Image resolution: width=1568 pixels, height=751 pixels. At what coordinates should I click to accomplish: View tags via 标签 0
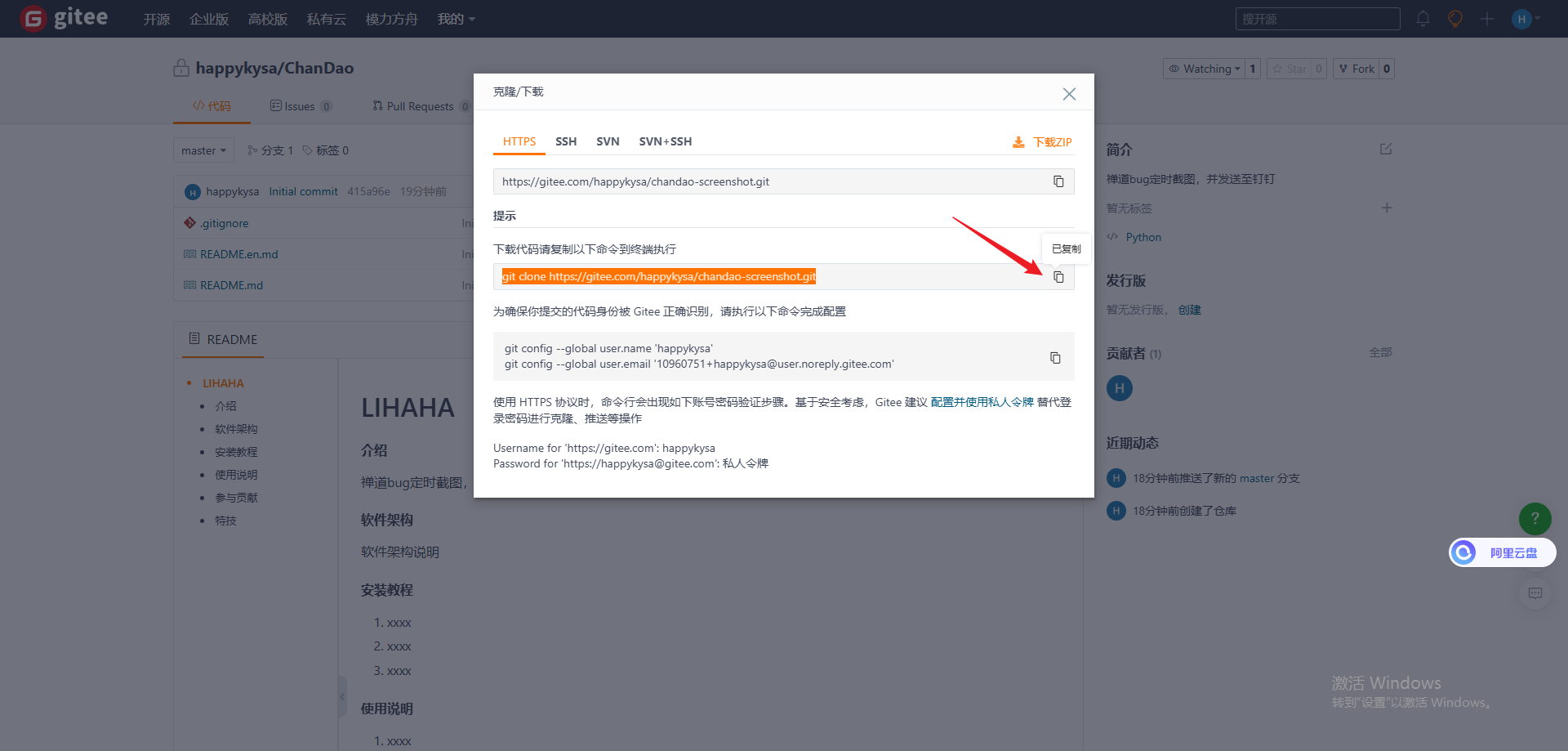pos(325,150)
